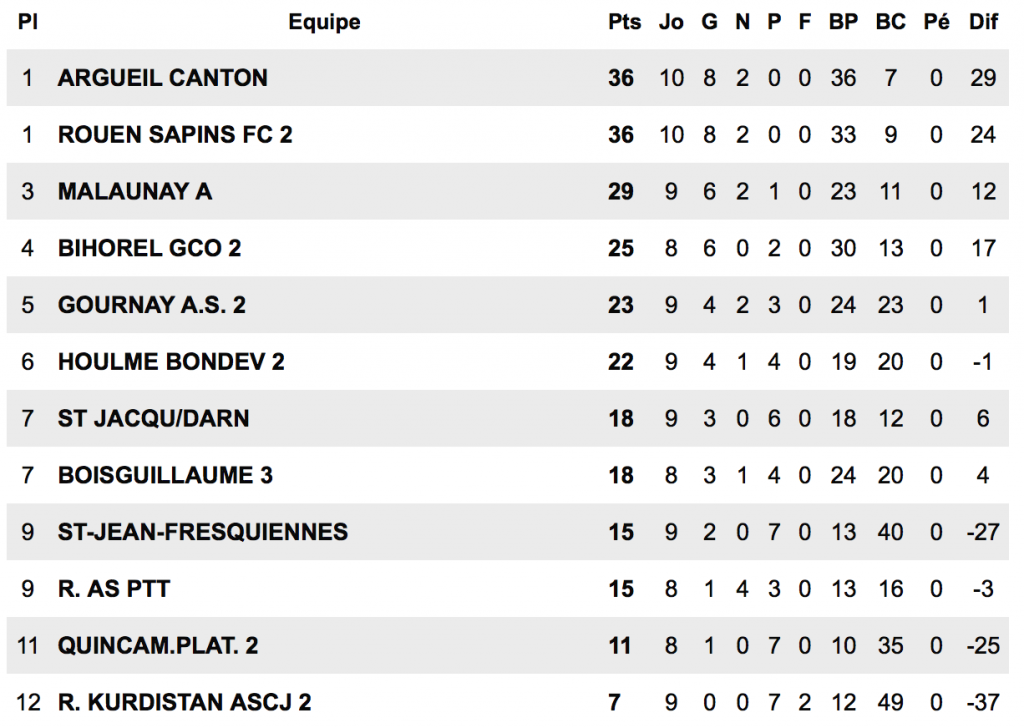Open BIHOREL GCO 2 team entry
The width and height of the screenshot is (1024, 728).
coord(149,248)
